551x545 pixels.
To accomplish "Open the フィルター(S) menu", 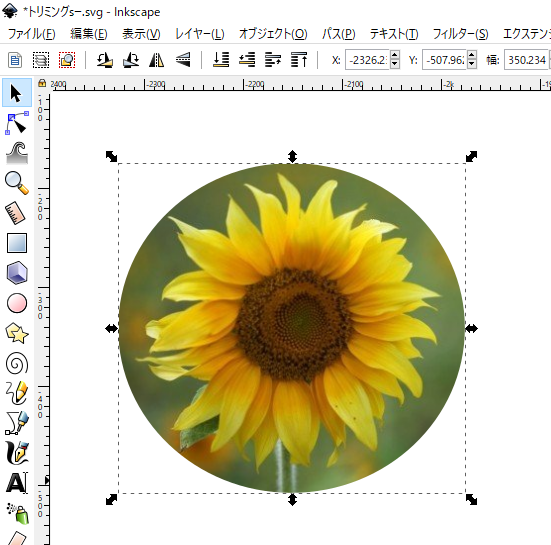I will tap(460, 34).
